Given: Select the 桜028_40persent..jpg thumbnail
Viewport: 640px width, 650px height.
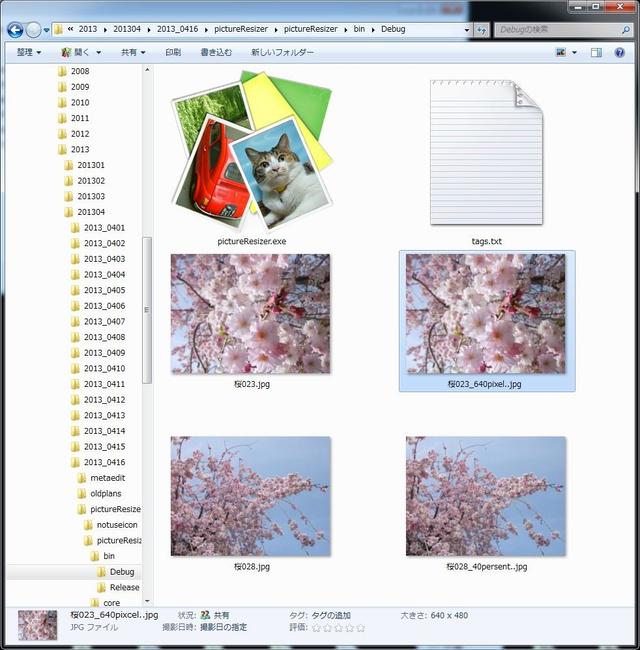Looking at the screenshot, I should point(486,496).
